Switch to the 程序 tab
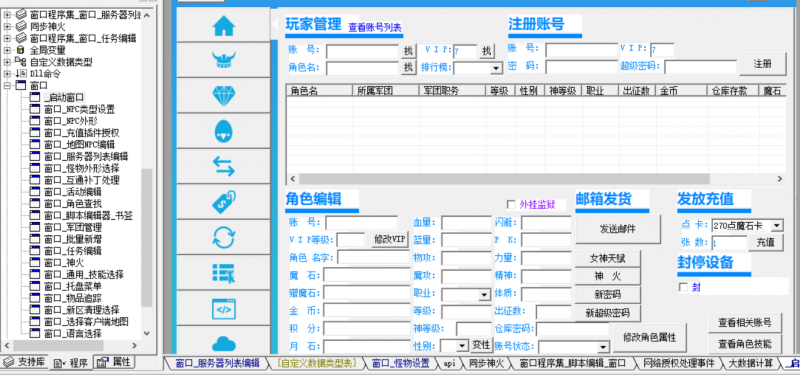 point(71,363)
